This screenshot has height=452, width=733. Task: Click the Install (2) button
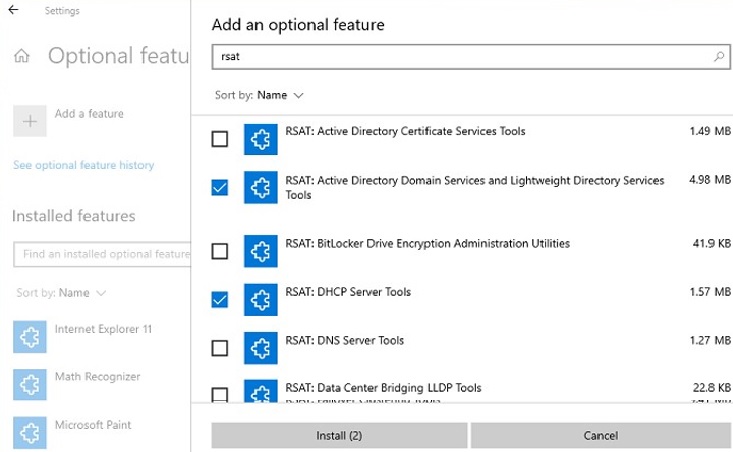[x=339, y=436]
